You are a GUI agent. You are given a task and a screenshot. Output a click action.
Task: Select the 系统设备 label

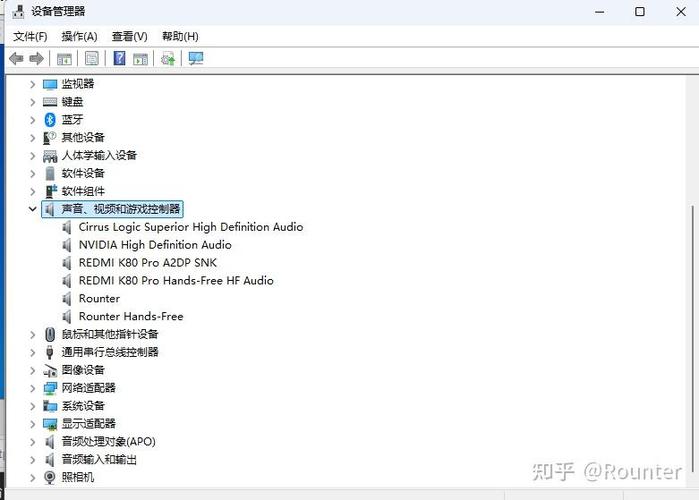coord(83,406)
